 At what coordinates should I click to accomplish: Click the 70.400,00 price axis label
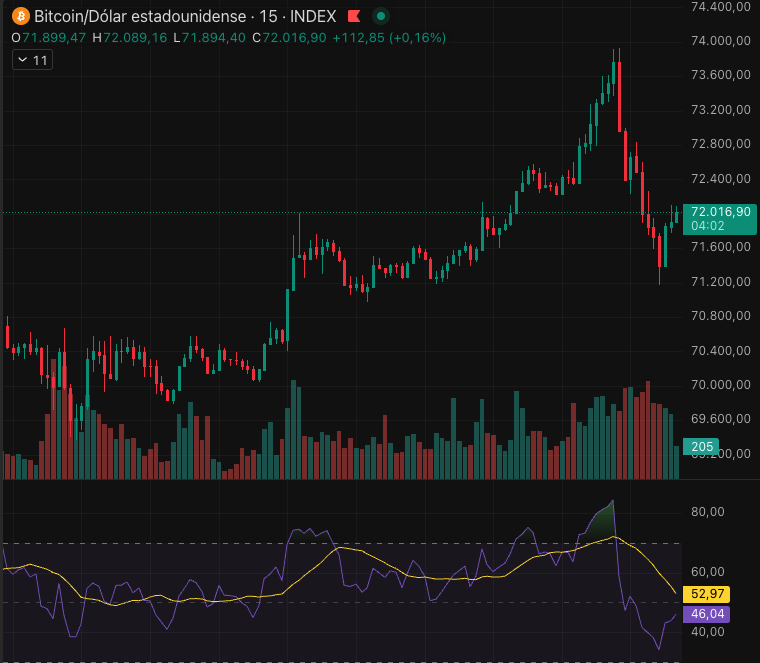click(x=720, y=350)
